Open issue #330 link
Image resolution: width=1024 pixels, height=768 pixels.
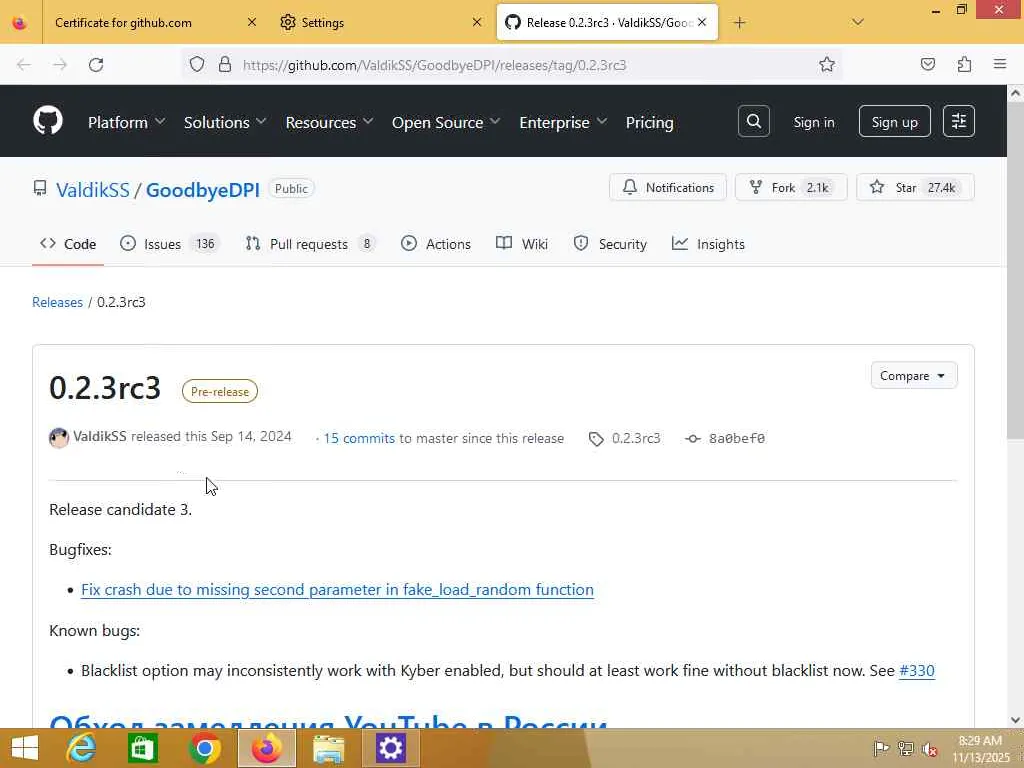click(917, 671)
